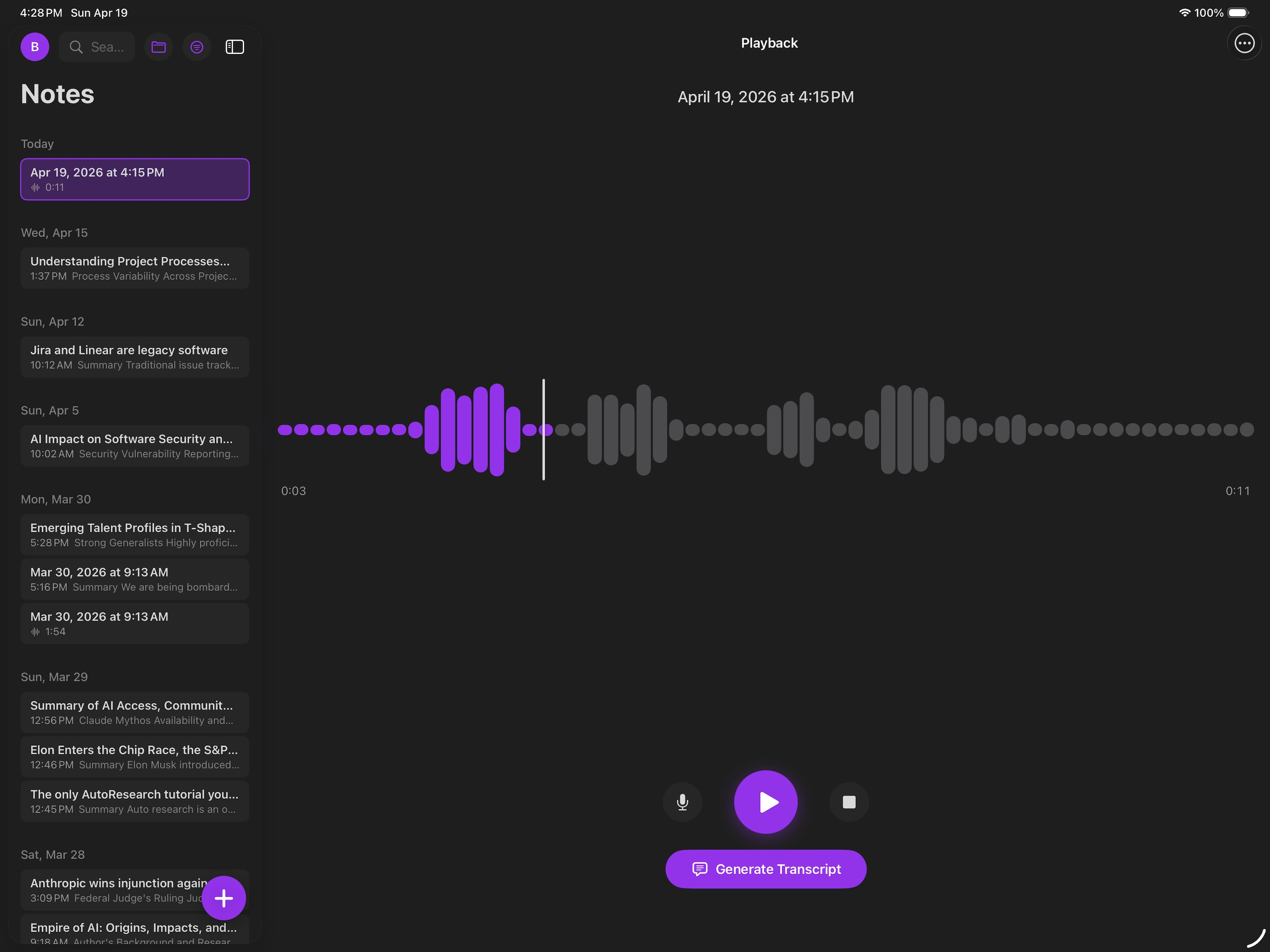1270x952 pixels.
Task: Tap the Wi-Fi status icon
Action: [1185, 12]
